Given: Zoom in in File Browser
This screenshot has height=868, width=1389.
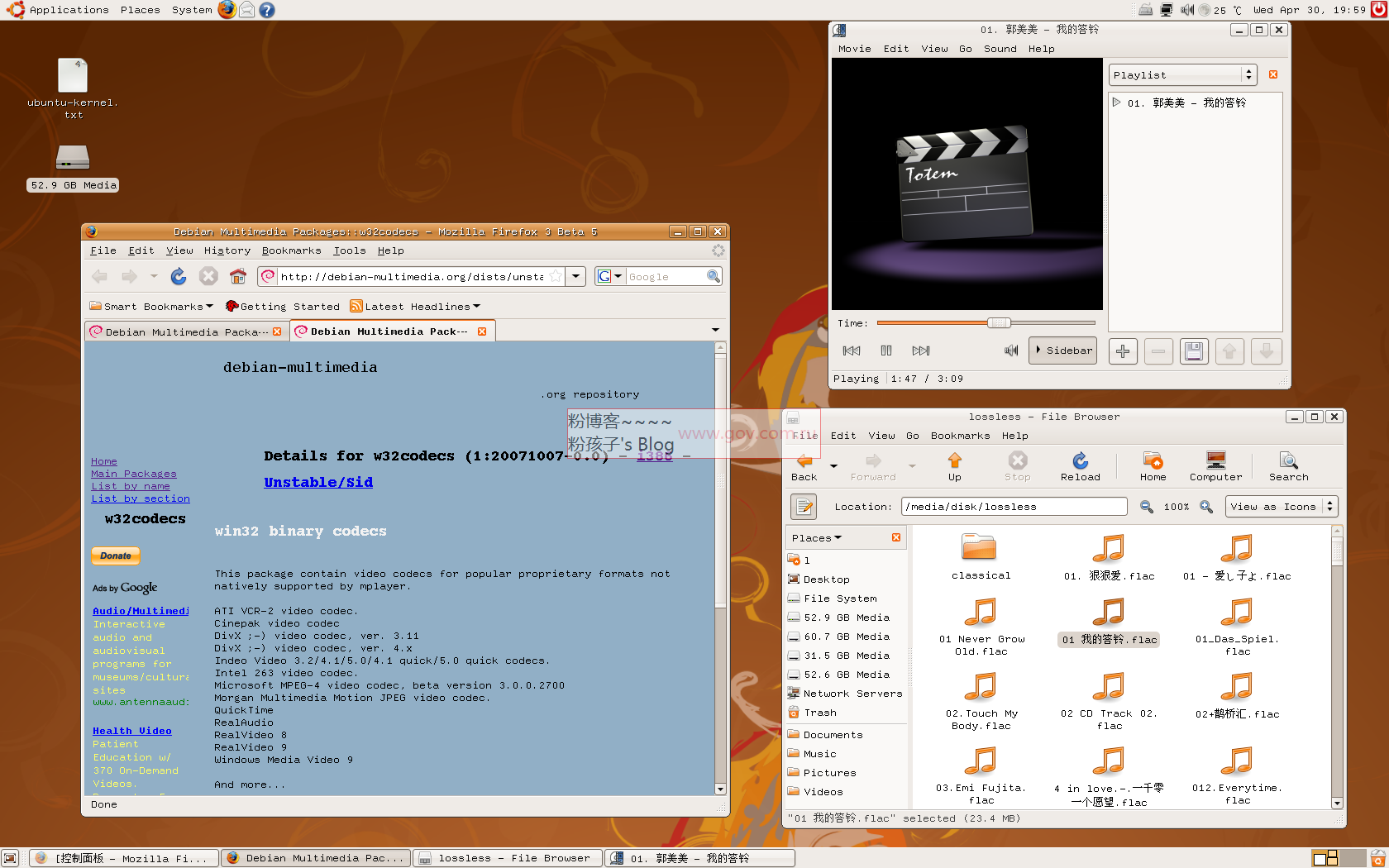Looking at the screenshot, I should (1207, 507).
